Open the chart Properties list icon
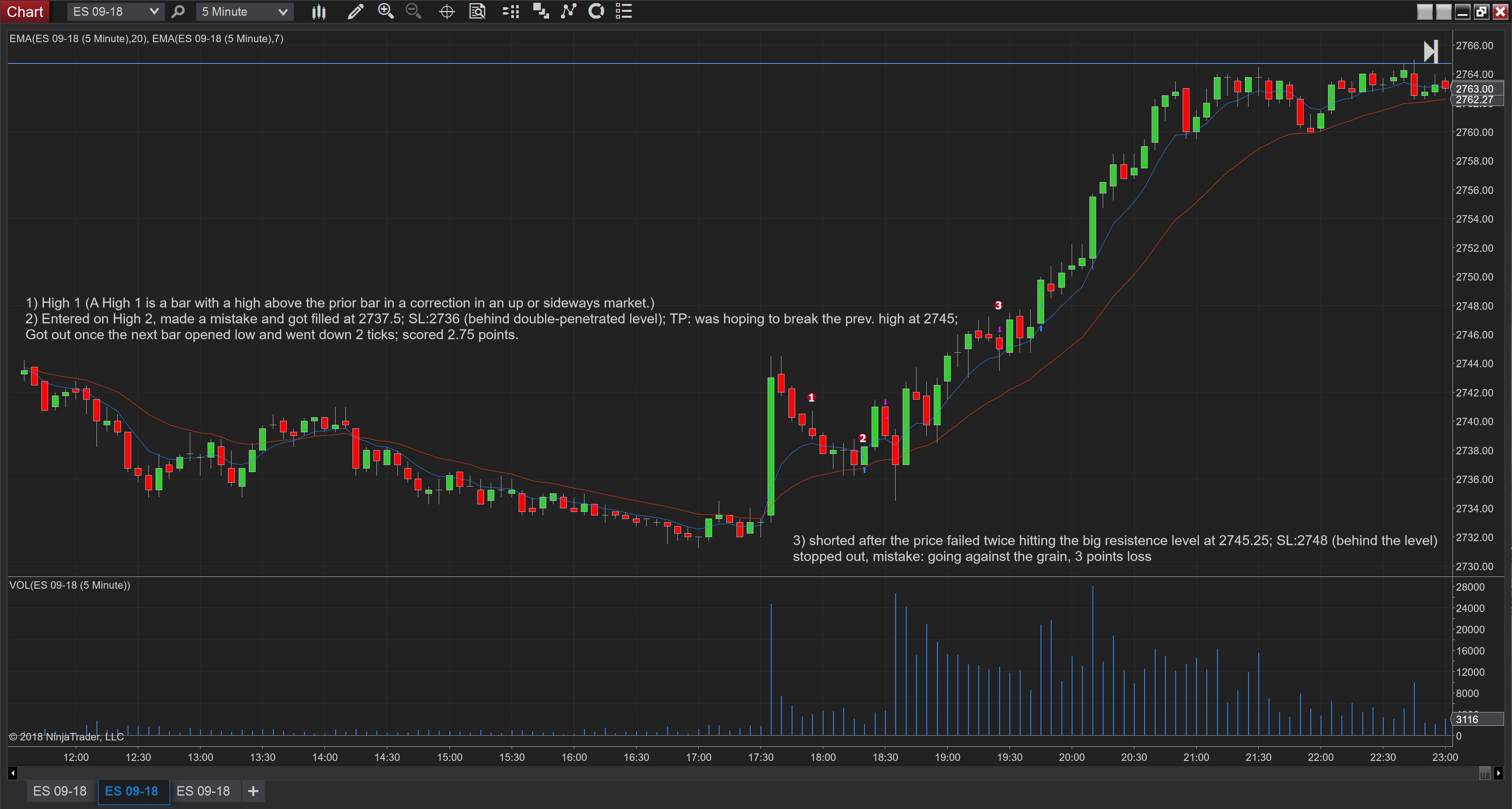Screen dimensions: 1512x809 tap(623, 11)
